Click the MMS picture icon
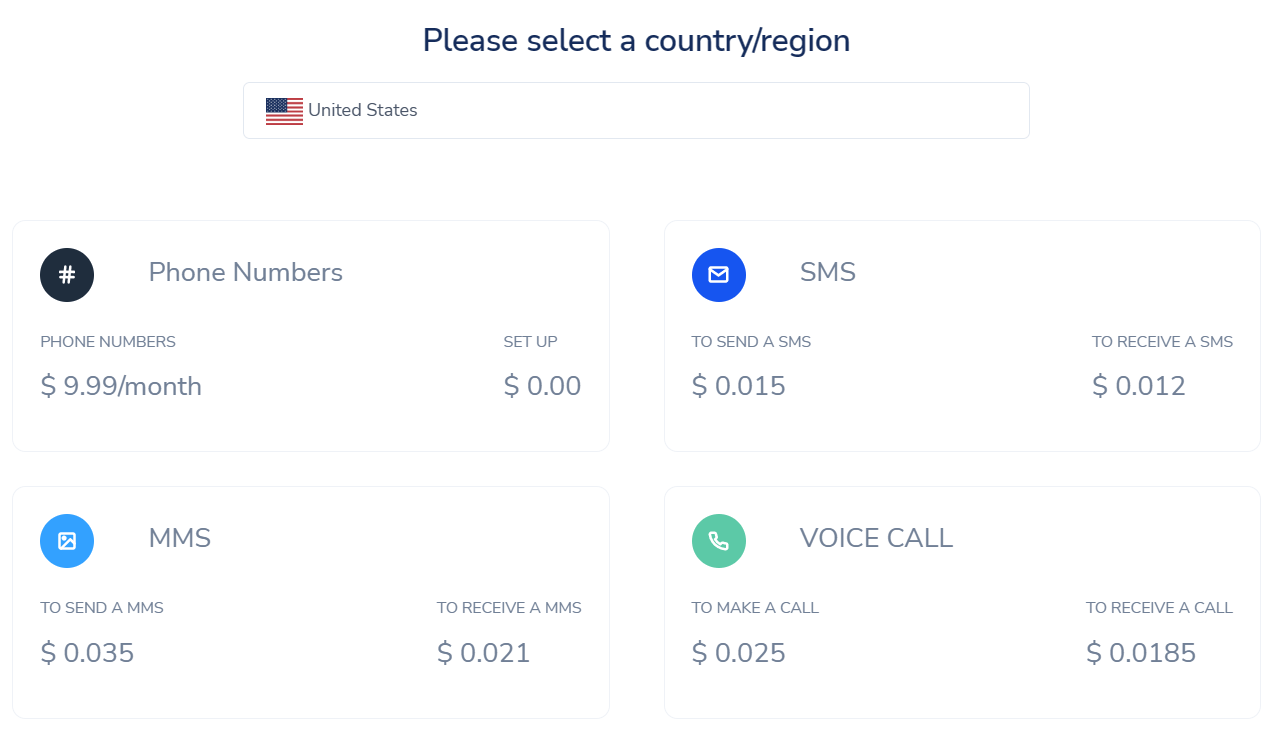This screenshot has width=1272, height=734. click(67, 540)
